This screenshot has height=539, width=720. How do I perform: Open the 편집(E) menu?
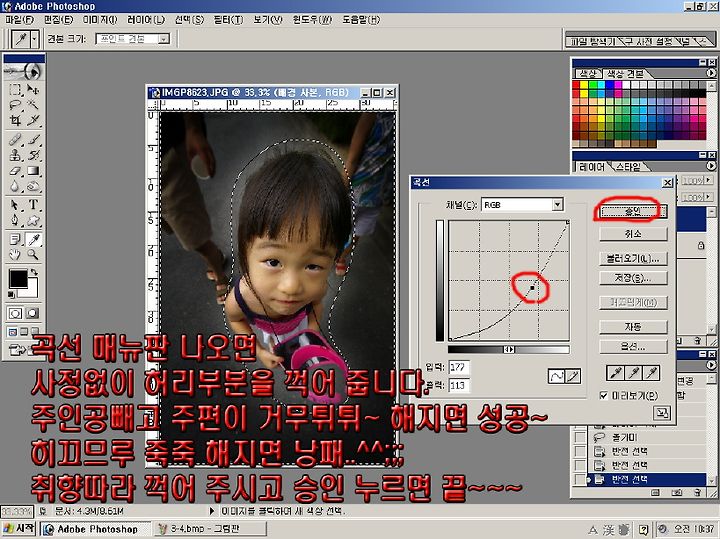coord(58,20)
